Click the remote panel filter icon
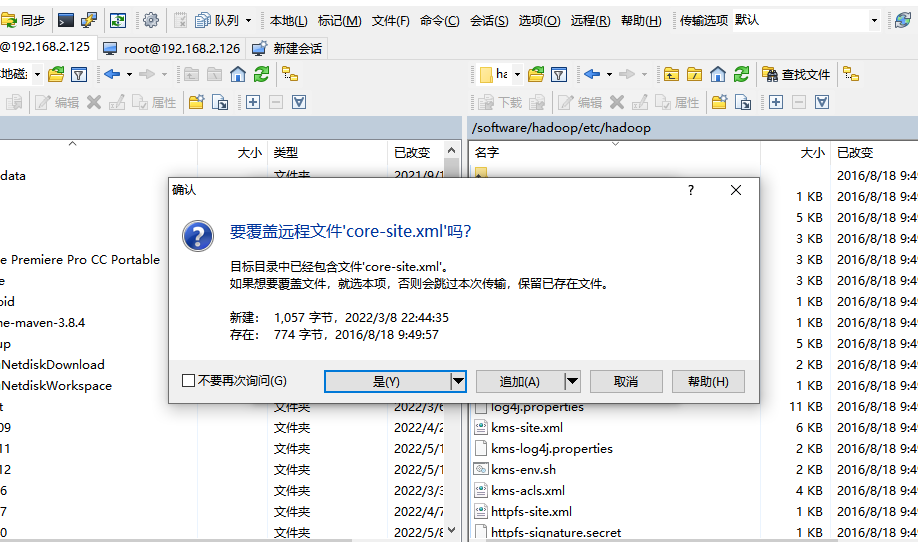The height and width of the screenshot is (542, 918). [559, 74]
